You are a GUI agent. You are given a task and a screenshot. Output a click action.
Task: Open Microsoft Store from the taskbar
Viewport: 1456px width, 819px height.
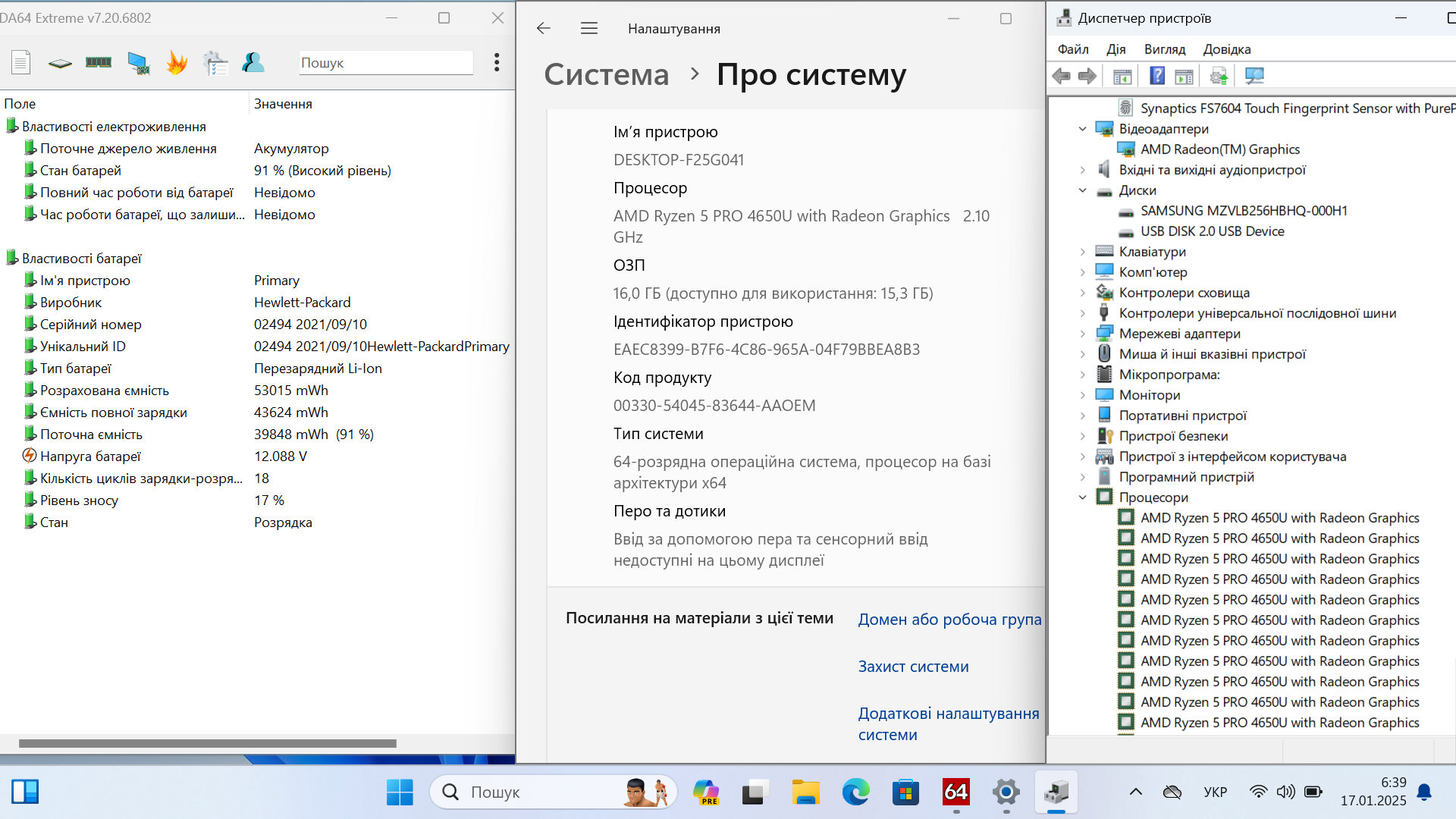point(905,792)
